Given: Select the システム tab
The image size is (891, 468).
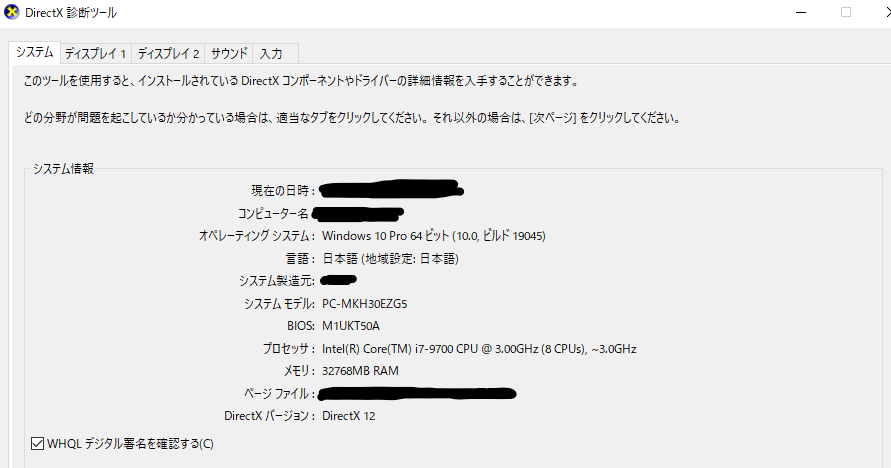Looking at the screenshot, I should pos(35,52).
